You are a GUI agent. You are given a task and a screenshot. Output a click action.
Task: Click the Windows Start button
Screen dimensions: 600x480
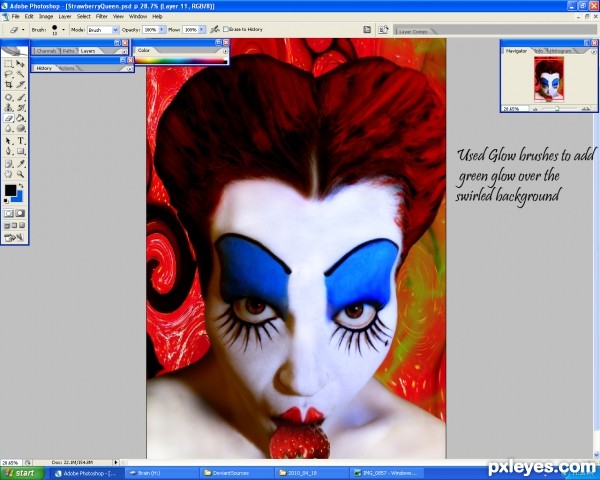click(20, 473)
